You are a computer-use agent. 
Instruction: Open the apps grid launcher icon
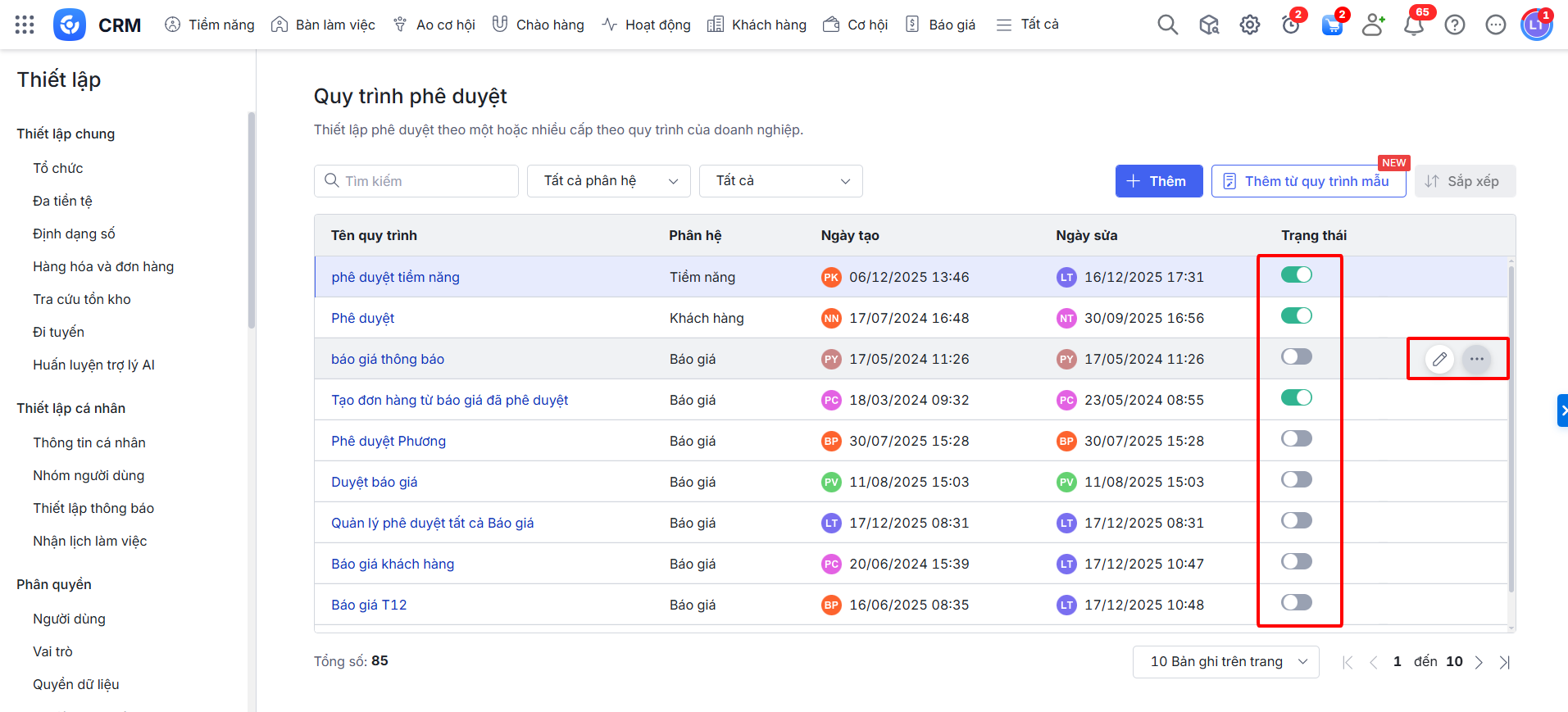coord(25,25)
